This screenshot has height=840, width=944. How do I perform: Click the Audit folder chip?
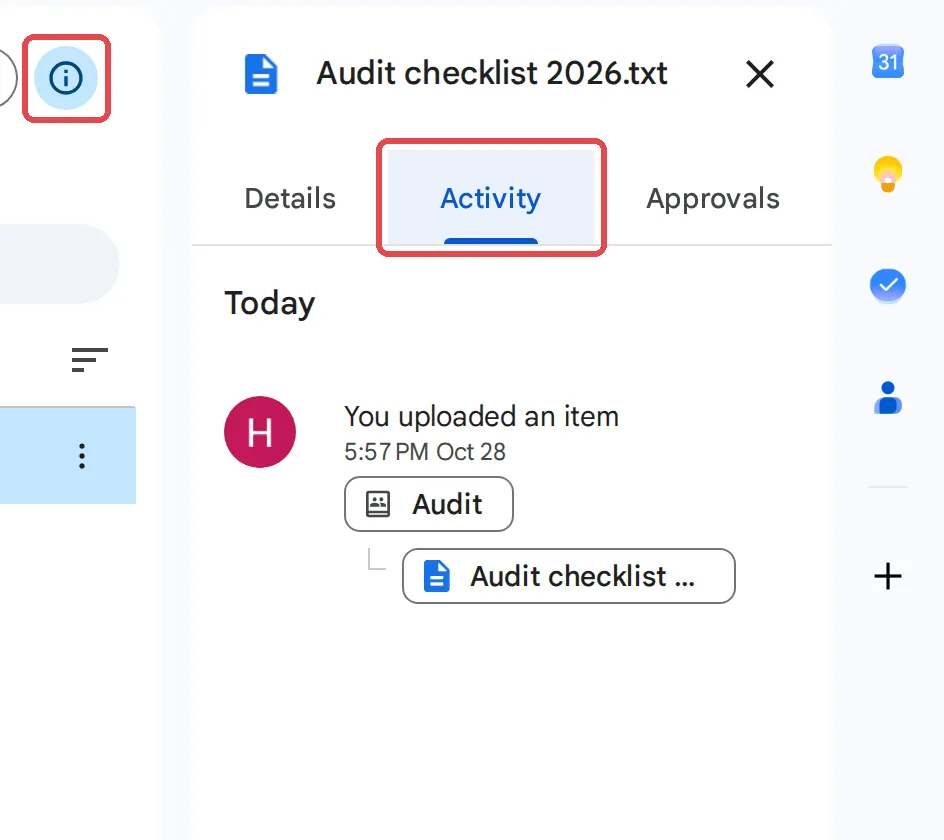[429, 504]
